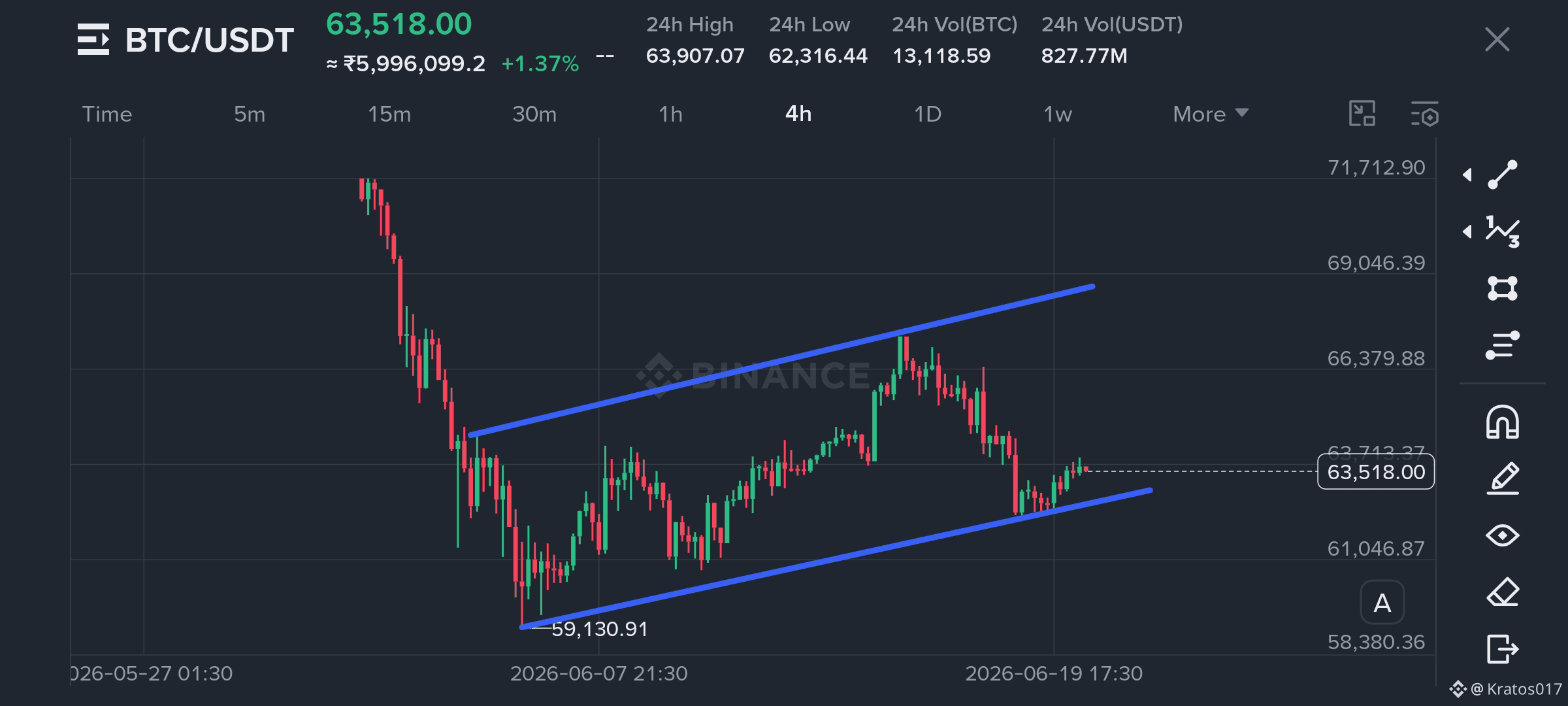Click the 24h Low value 62,316.44
1568x706 pixels.
click(818, 56)
